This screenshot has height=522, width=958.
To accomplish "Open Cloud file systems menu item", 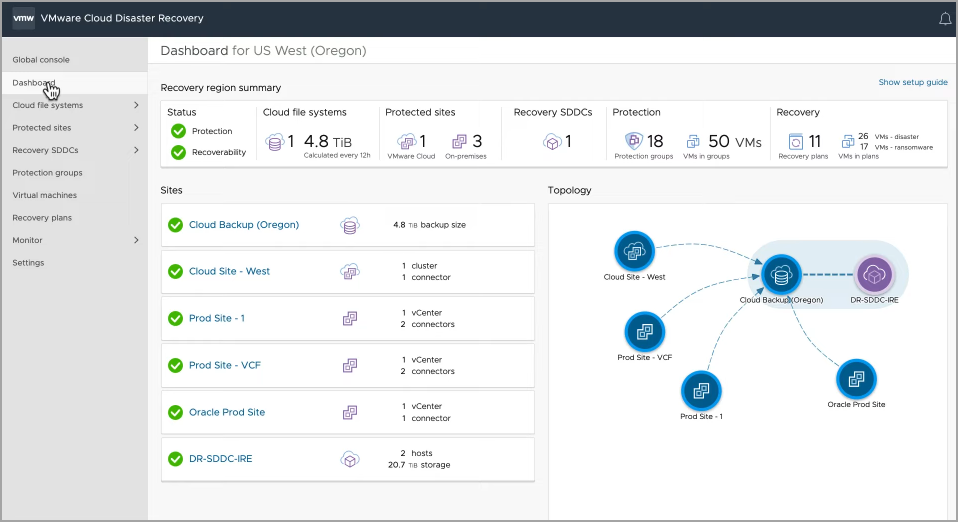I will coord(48,105).
